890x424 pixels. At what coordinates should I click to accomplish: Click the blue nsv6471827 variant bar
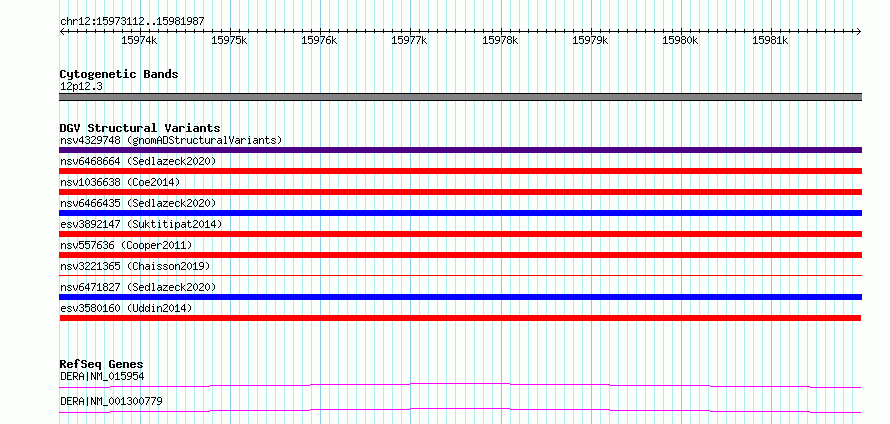(460, 297)
